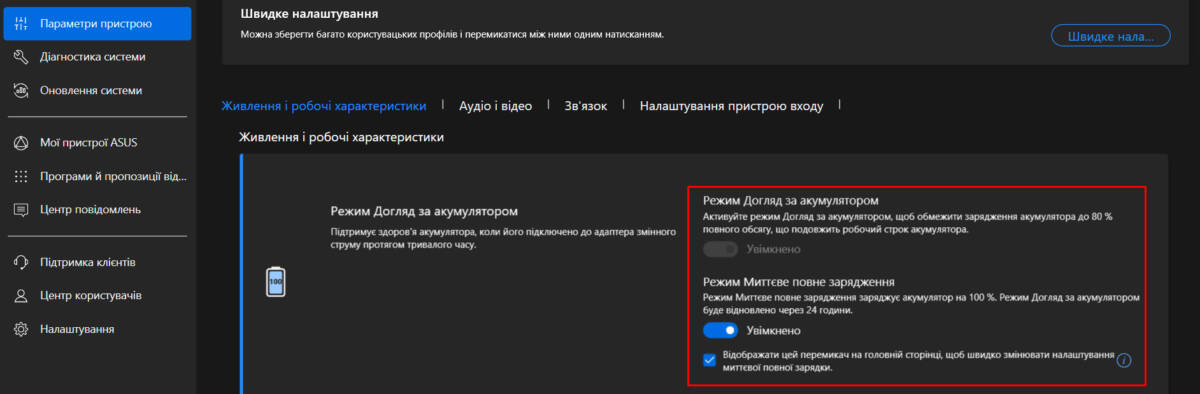Click the Налаштування gear icon
The width and height of the screenshot is (1200, 394).
point(20,329)
